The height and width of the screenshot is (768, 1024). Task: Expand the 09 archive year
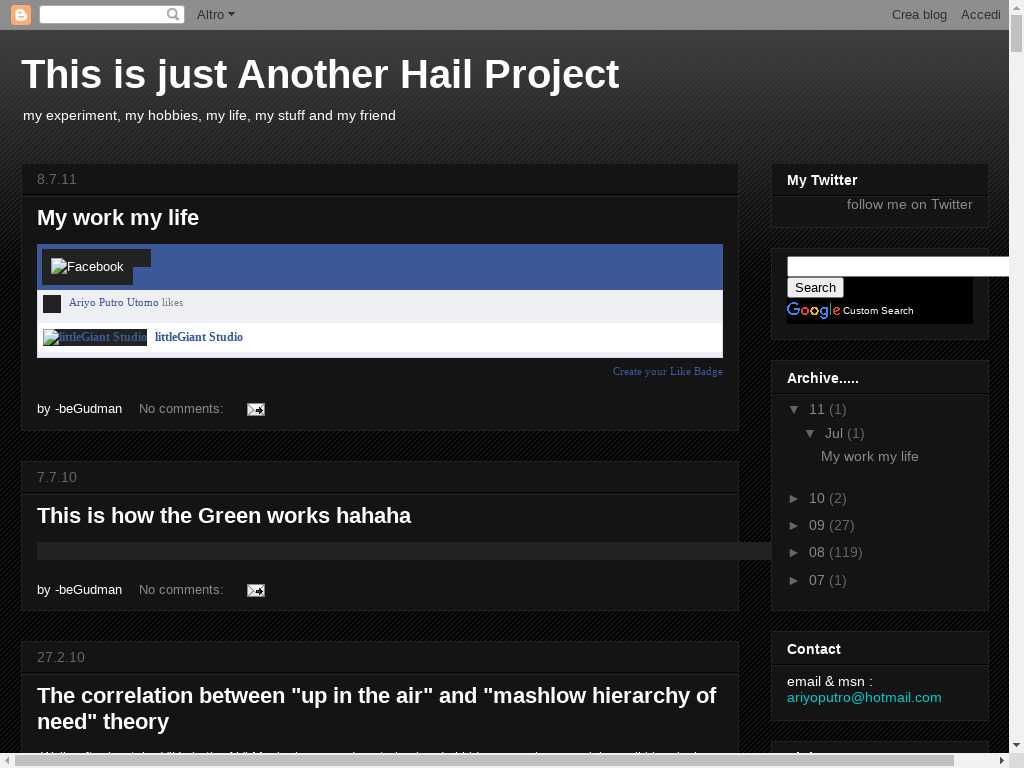coord(795,525)
